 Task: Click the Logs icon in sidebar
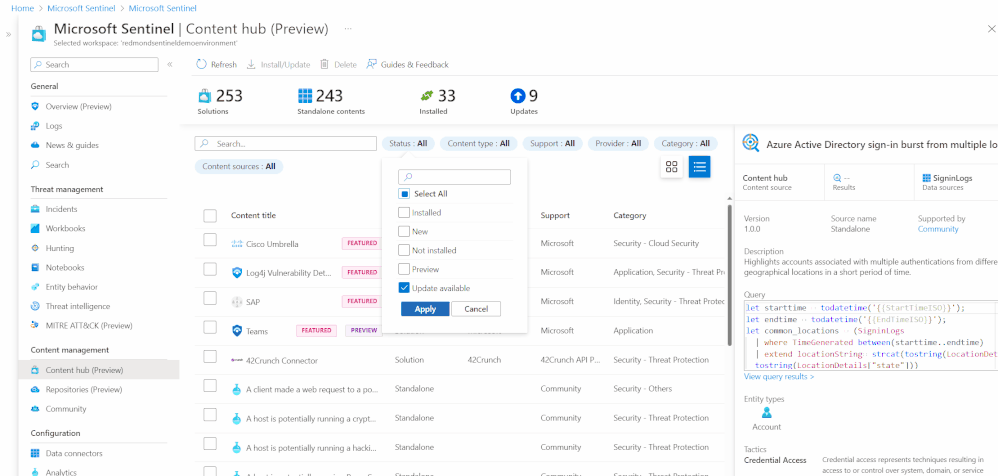click(x=35, y=126)
